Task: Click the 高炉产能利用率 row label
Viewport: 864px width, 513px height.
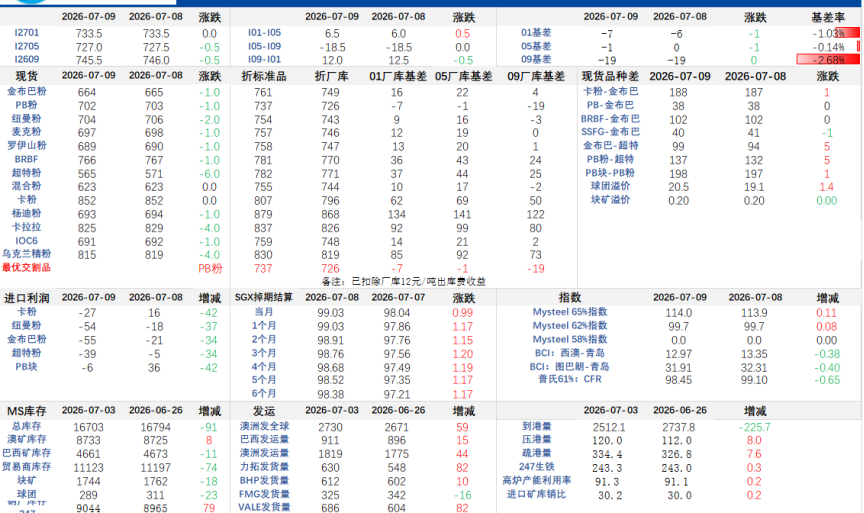Action: (x=536, y=480)
